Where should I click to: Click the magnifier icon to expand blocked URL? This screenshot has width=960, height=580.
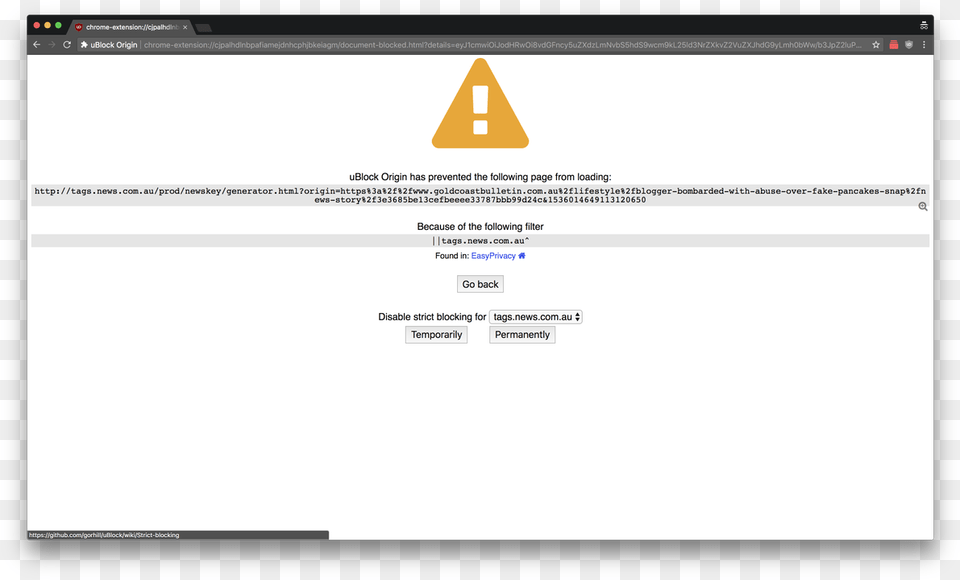point(922,207)
